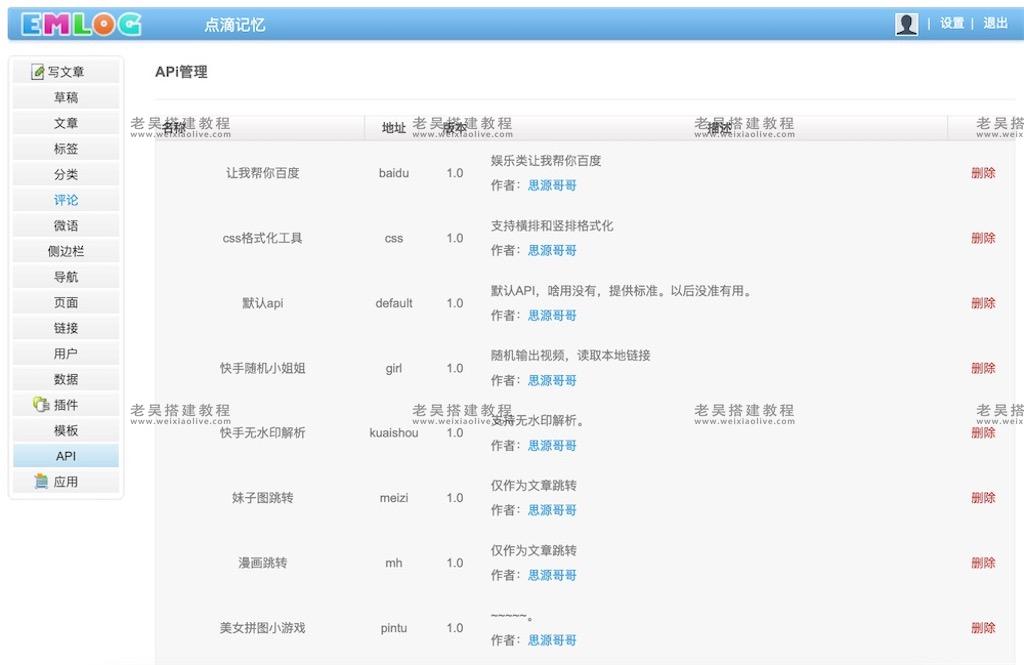Open 设置 from the top bar

[950, 22]
